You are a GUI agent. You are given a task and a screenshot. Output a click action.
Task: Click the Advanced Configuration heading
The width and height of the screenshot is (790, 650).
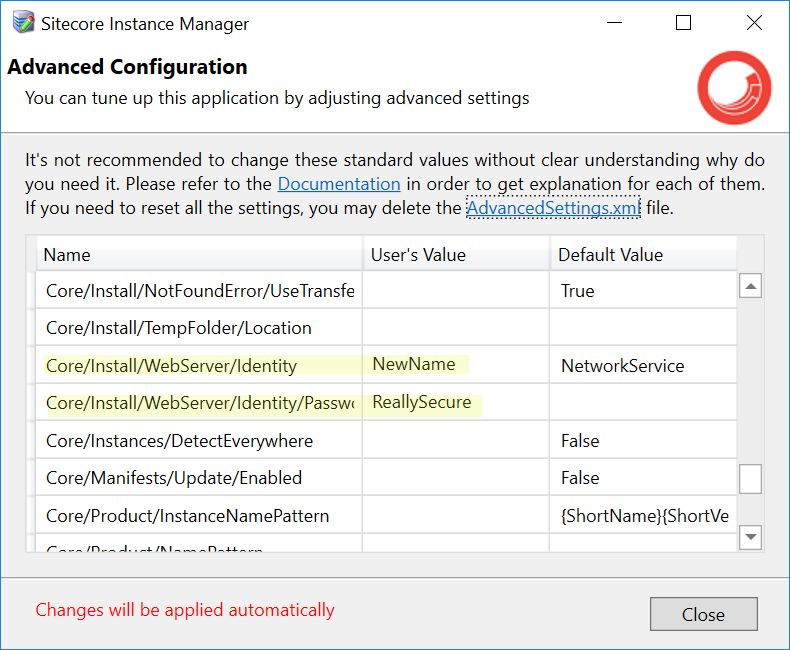[x=127, y=67]
